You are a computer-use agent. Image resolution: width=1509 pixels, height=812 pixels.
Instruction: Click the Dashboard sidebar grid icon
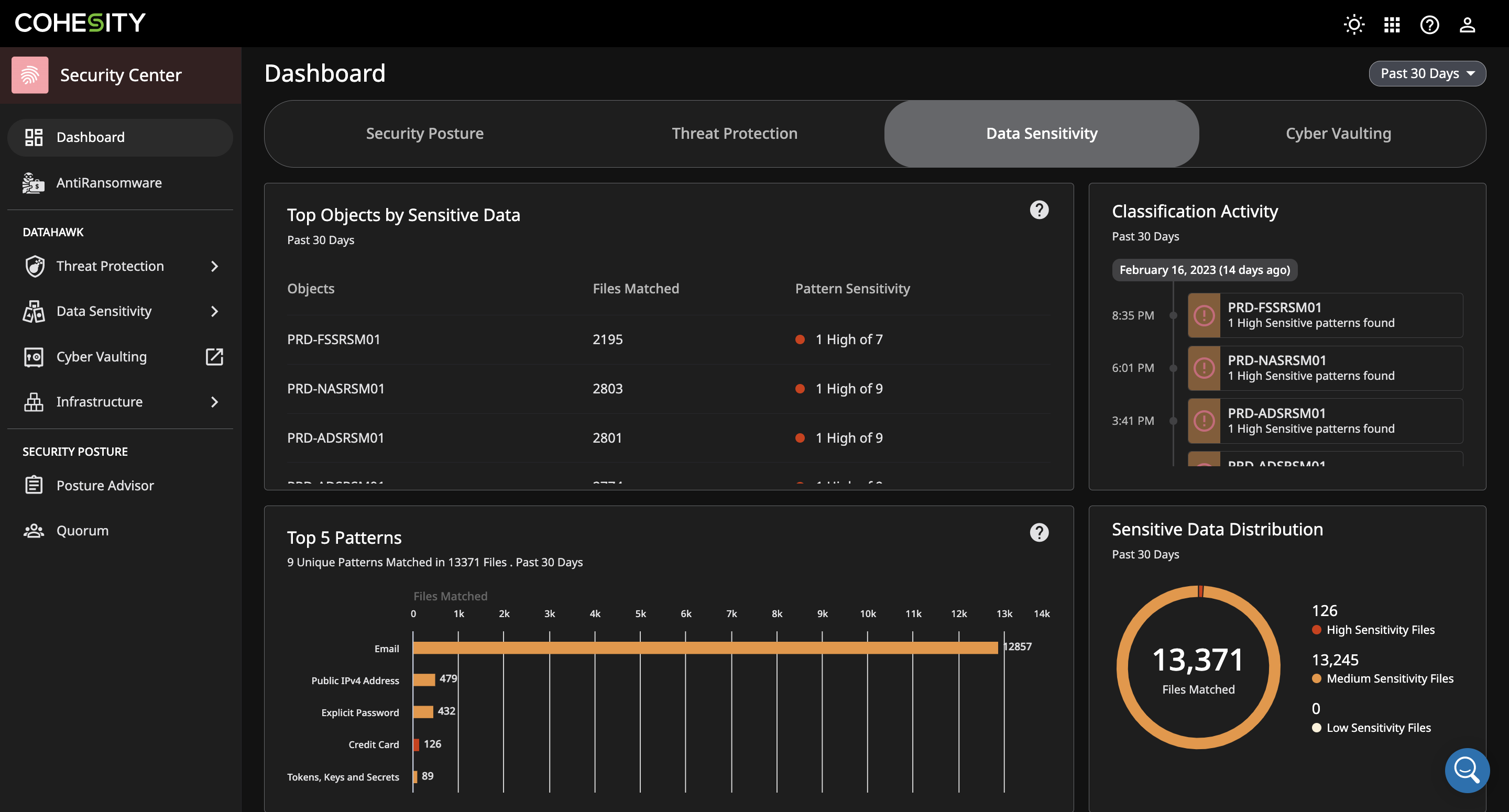pos(34,137)
